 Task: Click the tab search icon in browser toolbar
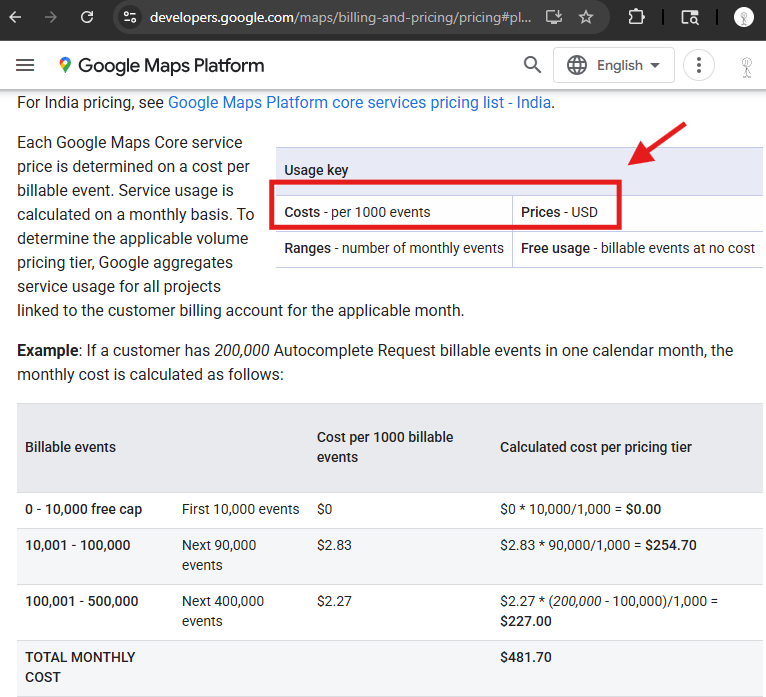pyautogui.click(x=690, y=18)
